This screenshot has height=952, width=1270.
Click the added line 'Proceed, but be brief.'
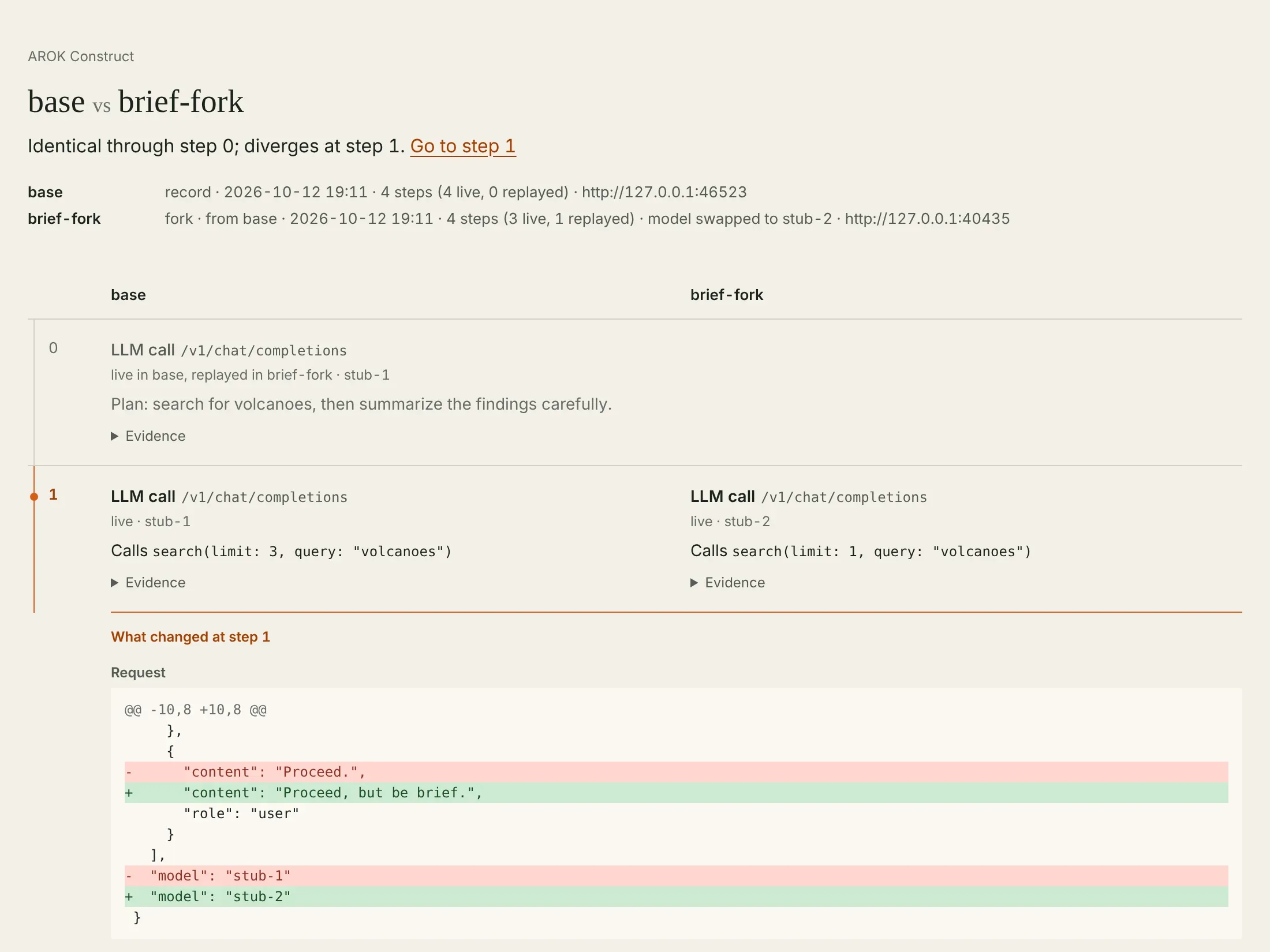click(676, 793)
